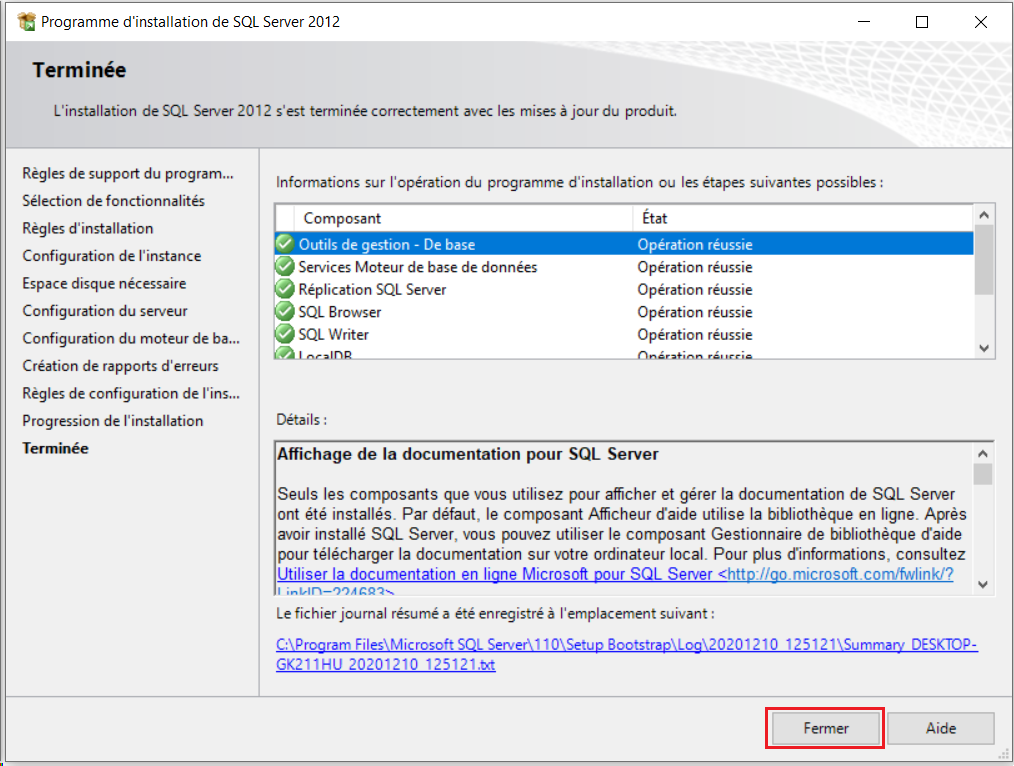Click 'Sélection de fonctionnalités' step
Image resolution: width=1014 pixels, height=766 pixels.
click(113, 201)
